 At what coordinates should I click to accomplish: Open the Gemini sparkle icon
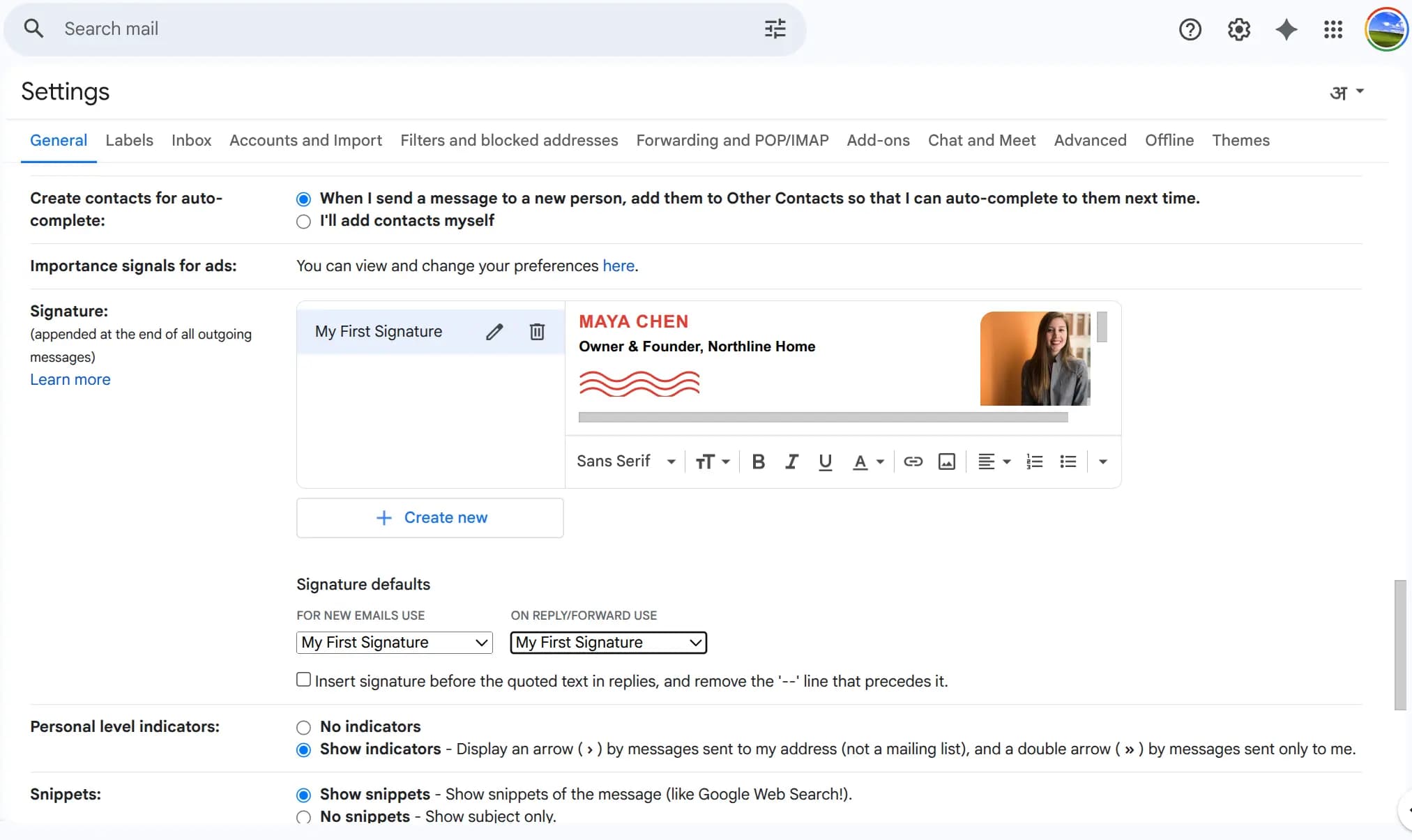(x=1286, y=29)
